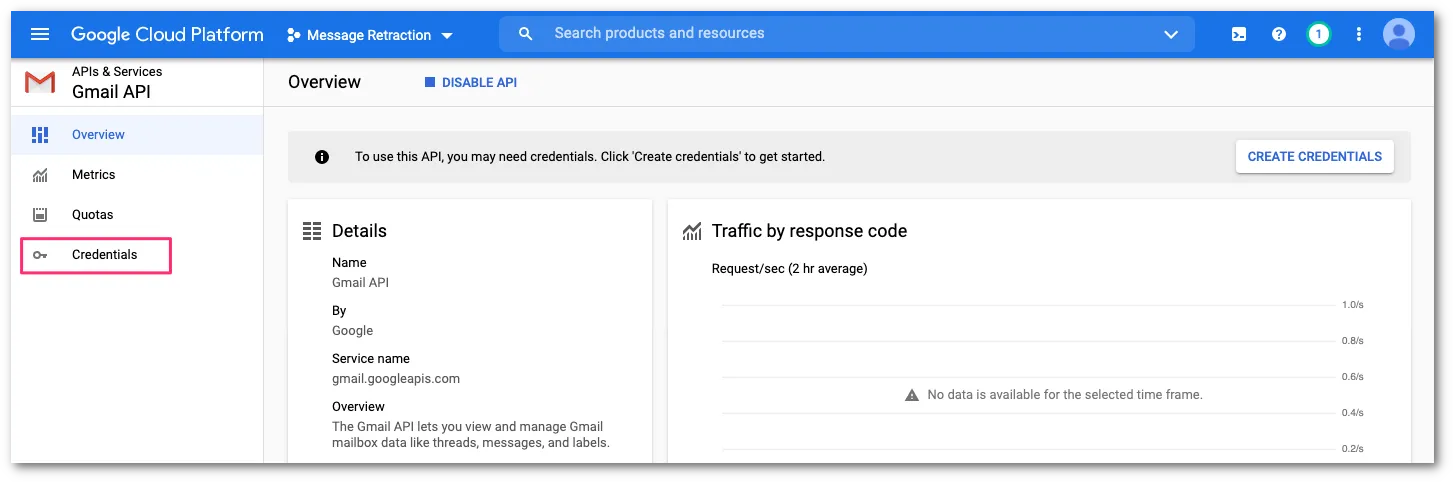Open the help question mark icon
This screenshot has width=1453, height=482.
coord(1278,34)
